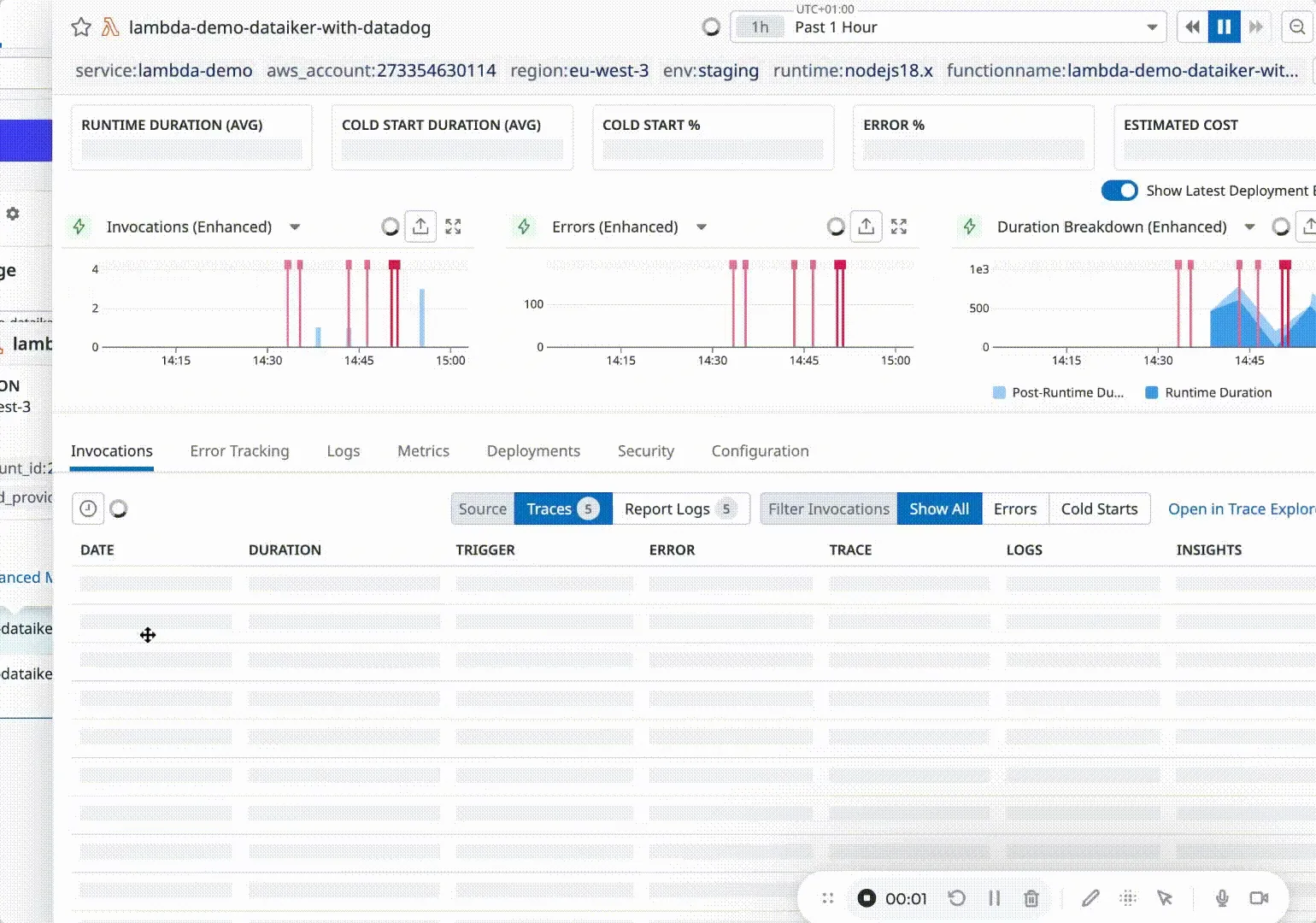
Task: Select the Errors invocation filter
Action: coord(1014,509)
